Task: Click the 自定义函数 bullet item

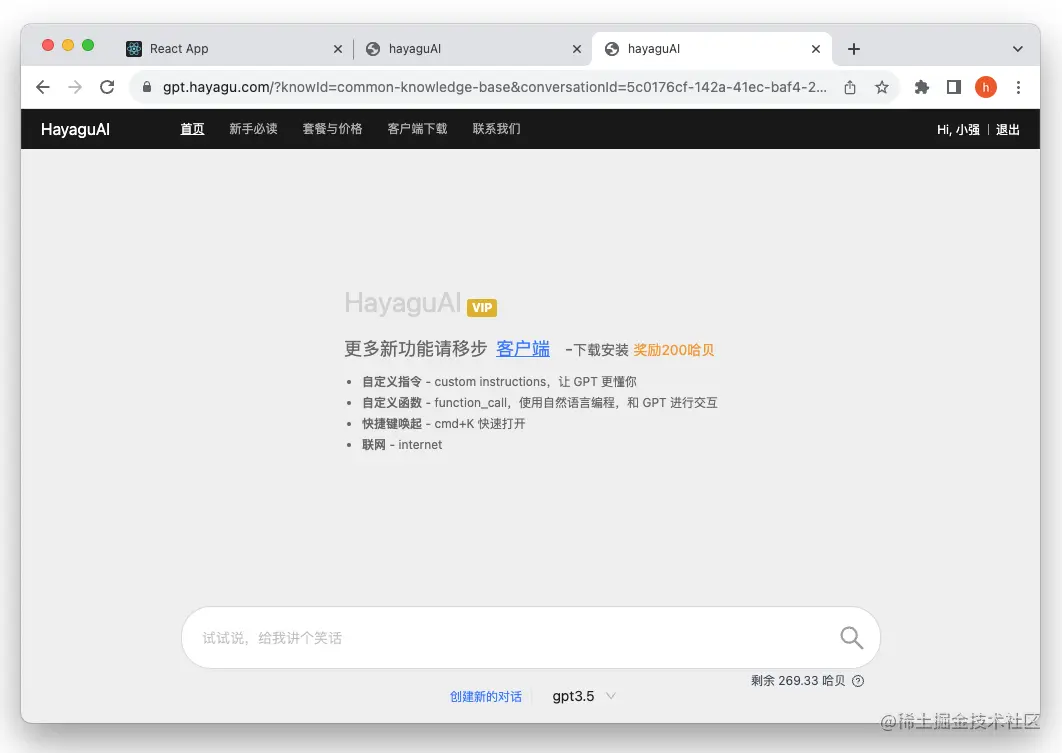Action: coord(540,403)
